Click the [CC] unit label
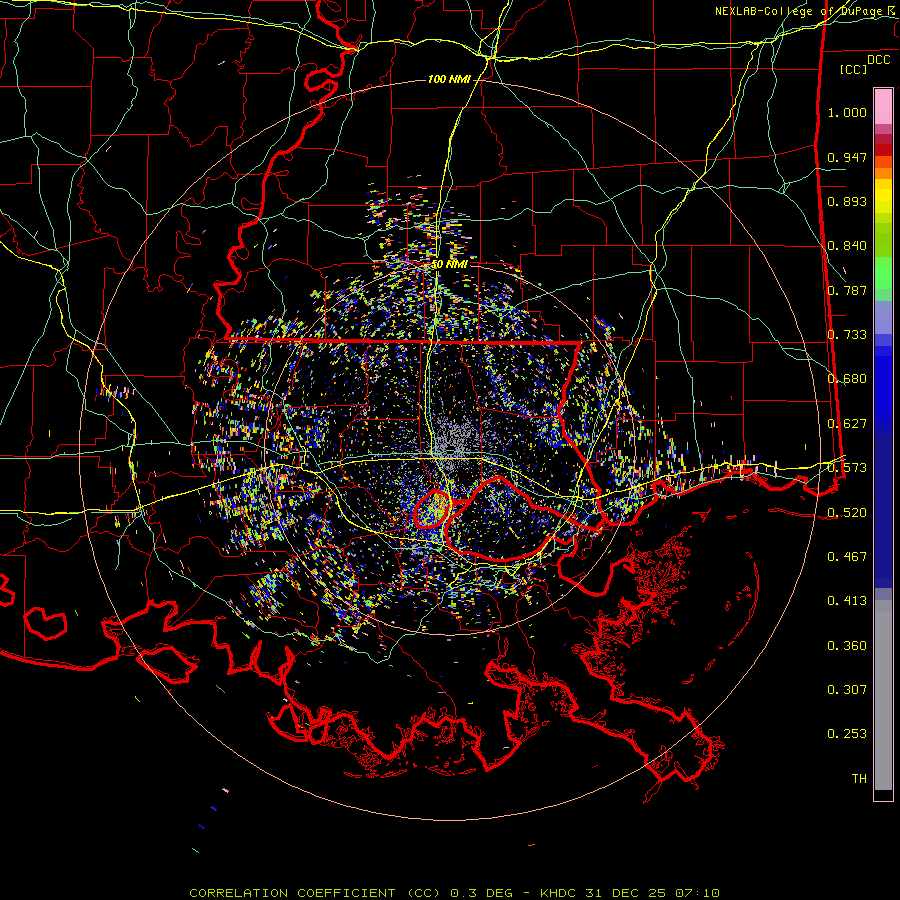900x900 pixels. click(x=854, y=69)
